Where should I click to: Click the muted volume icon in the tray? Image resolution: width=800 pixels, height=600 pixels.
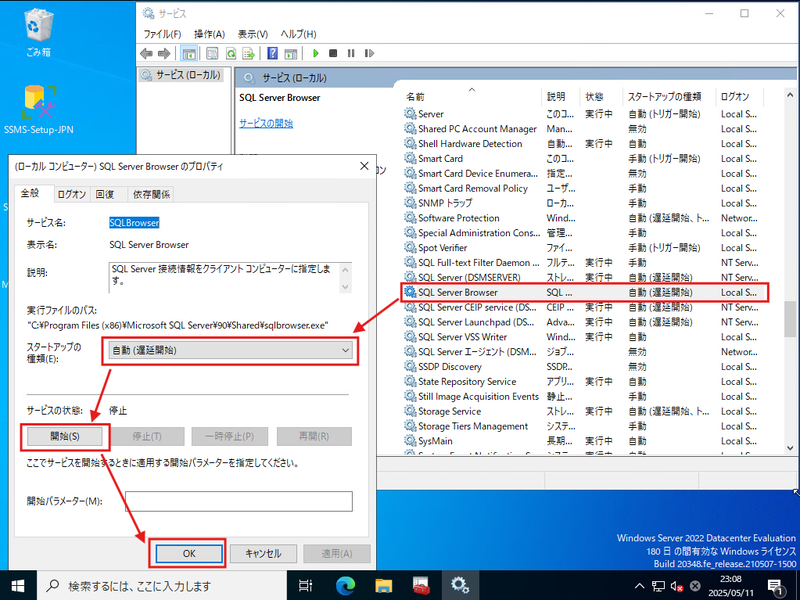(677, 586)
